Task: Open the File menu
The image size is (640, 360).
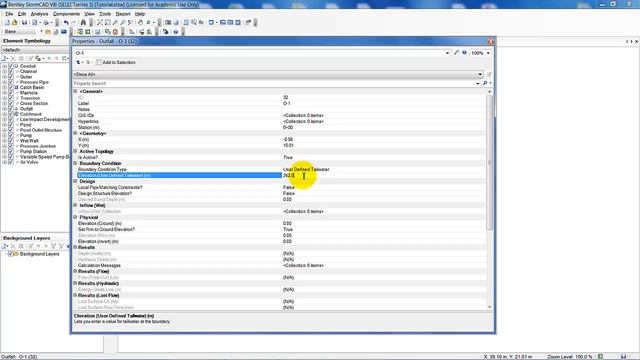Action: (9, 14)
